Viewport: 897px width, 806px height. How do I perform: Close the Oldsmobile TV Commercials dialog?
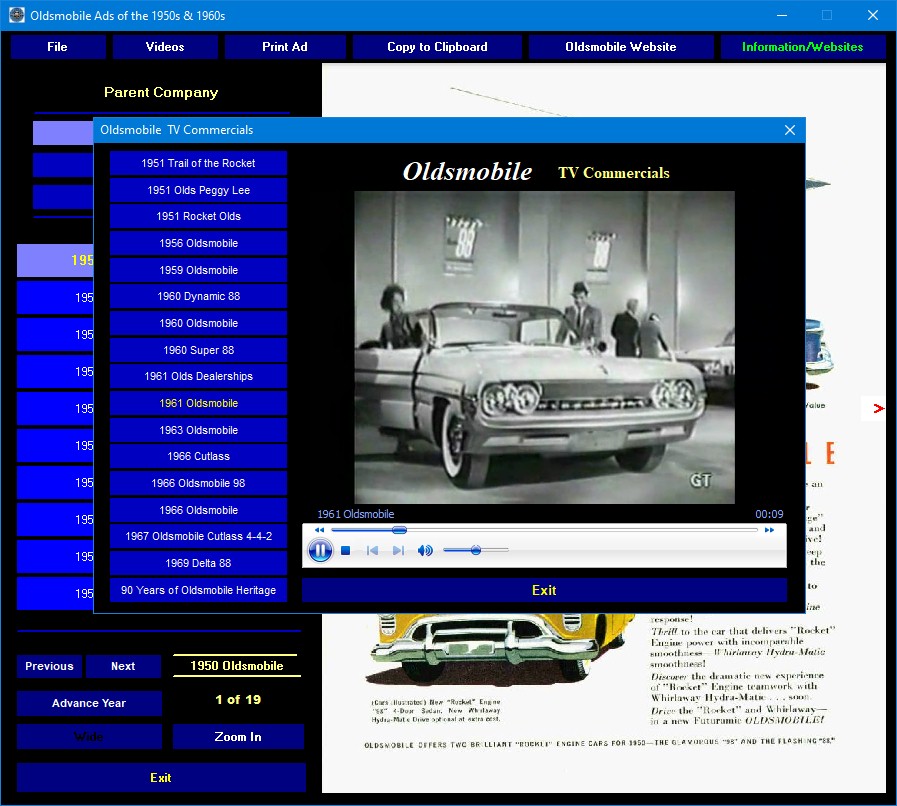(x=789, y=130)
